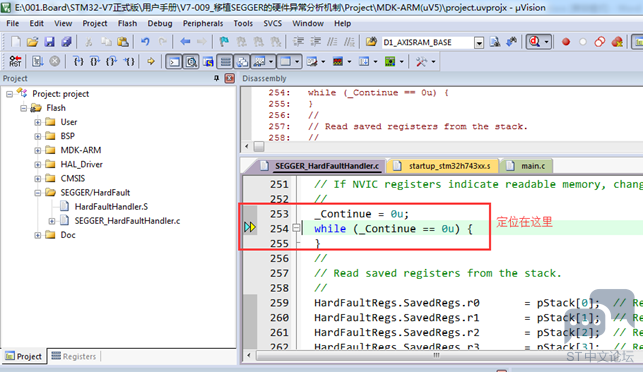The height and width of the screenshot is (372, 643).
Task: Paste from clipboard toolbar icon
Action: [x=123, y=42]
